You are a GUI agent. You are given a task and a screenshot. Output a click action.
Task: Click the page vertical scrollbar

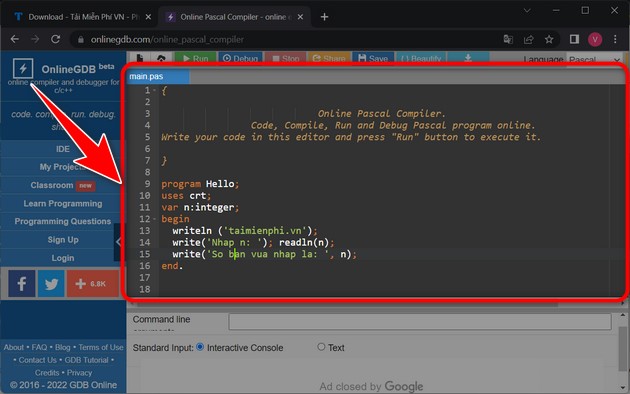pos(622,349)
